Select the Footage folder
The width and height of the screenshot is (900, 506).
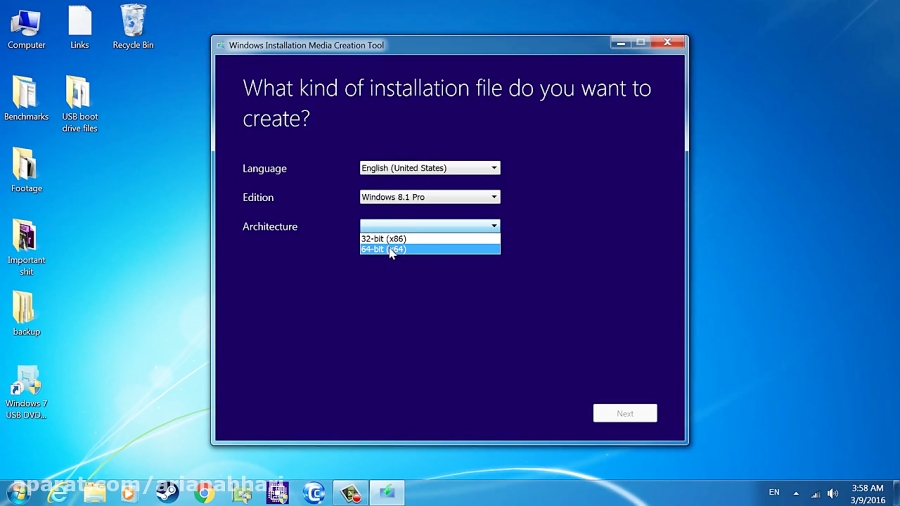click(x=26, y=170)
